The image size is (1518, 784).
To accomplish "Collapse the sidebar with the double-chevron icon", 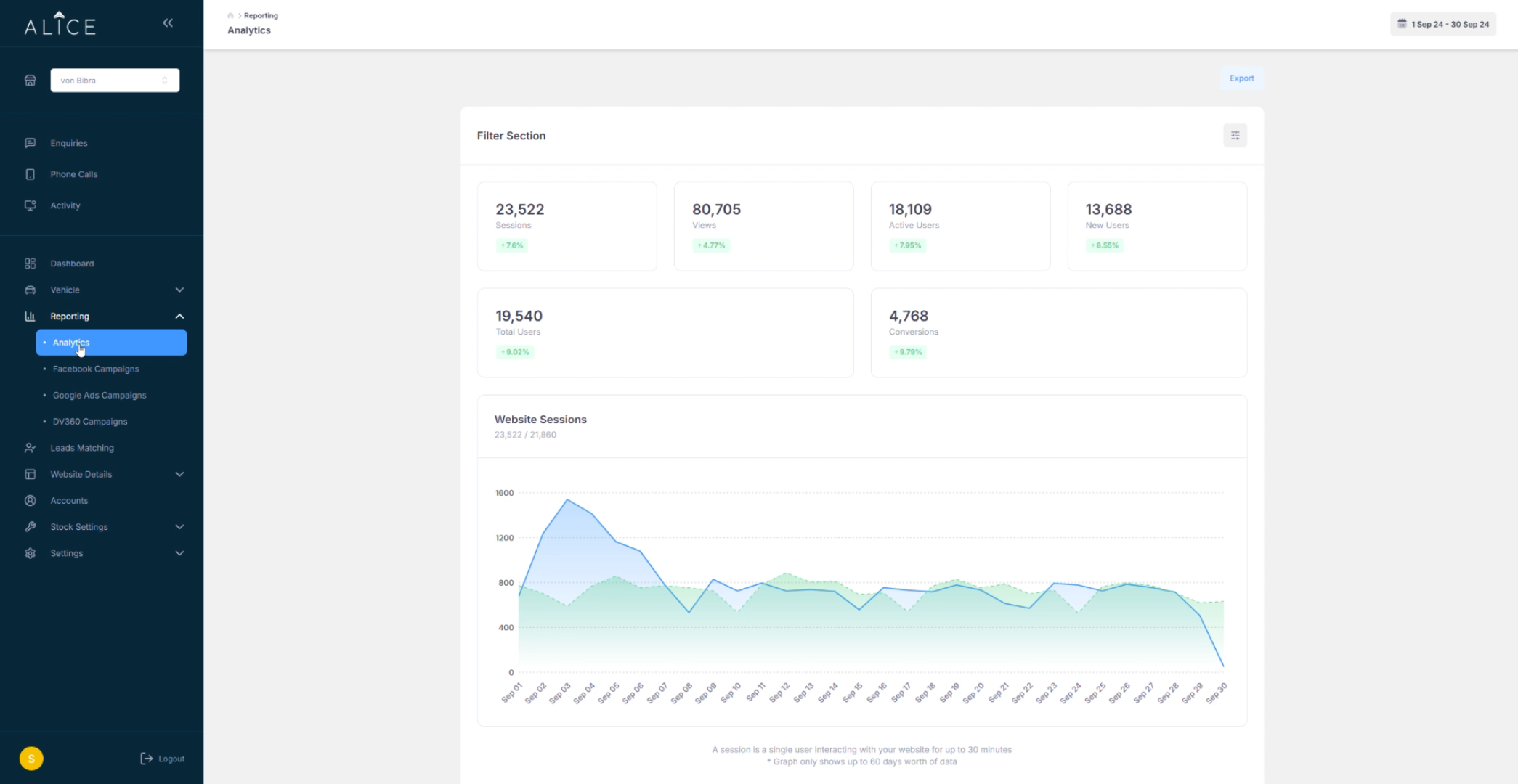I will pyautogui.click(x=168, y=23).
